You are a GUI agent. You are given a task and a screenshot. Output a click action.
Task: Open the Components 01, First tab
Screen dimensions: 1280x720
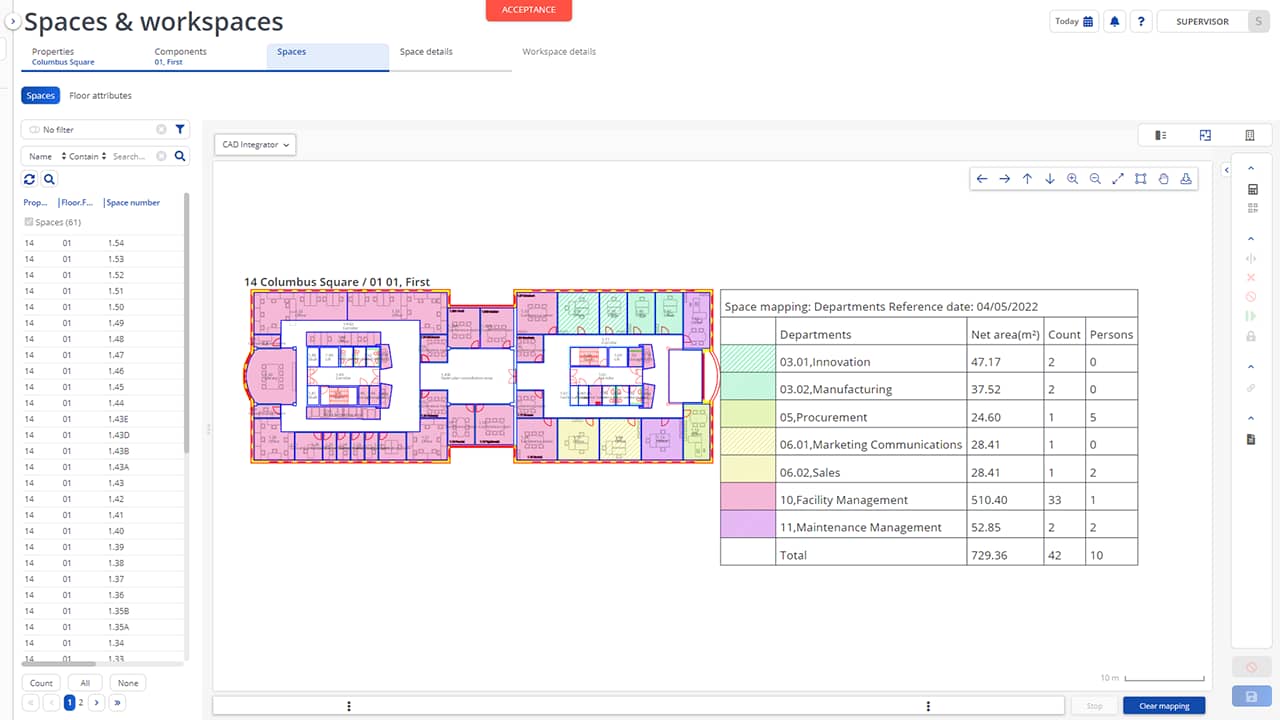[x=180, y=56]
